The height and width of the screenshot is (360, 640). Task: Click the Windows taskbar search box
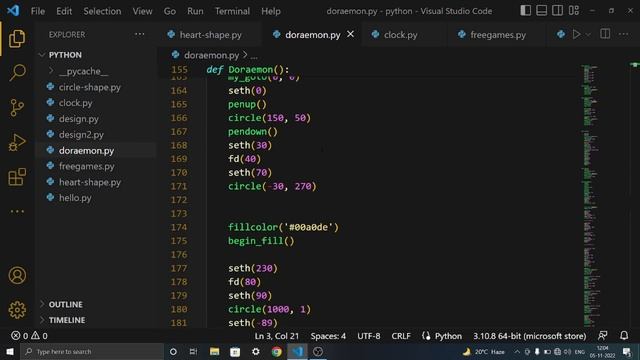tap(92, 351)
